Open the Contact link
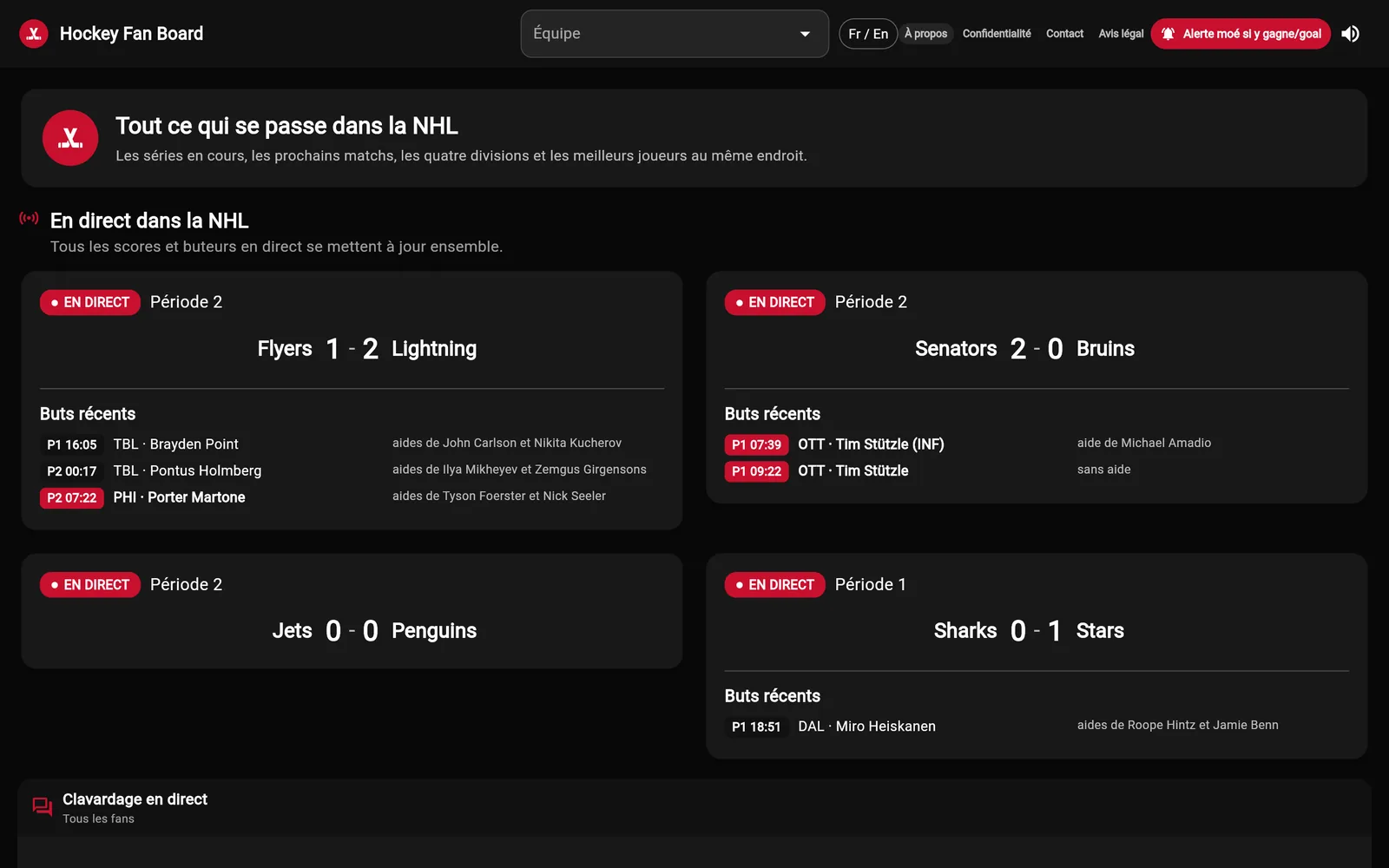This screenshot has width=1389, height=868. click(1064, 34)
